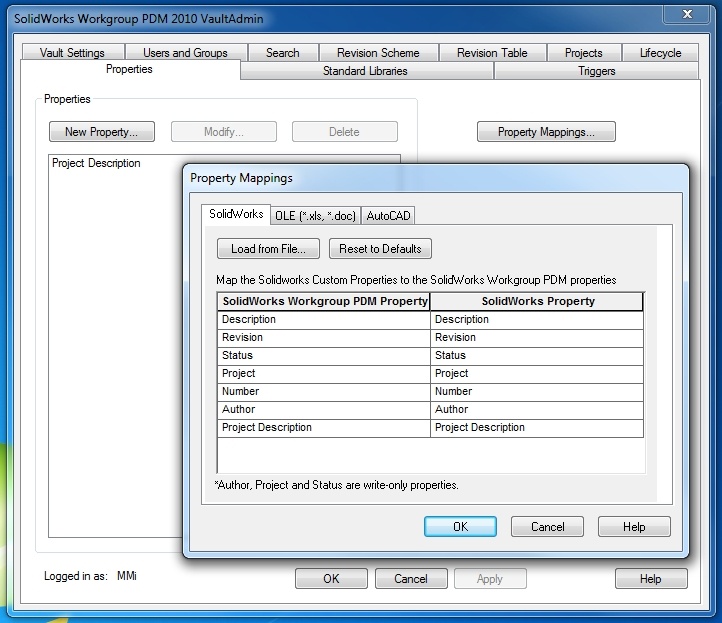Open the Users and Groups tab

(x=186, y=52)
